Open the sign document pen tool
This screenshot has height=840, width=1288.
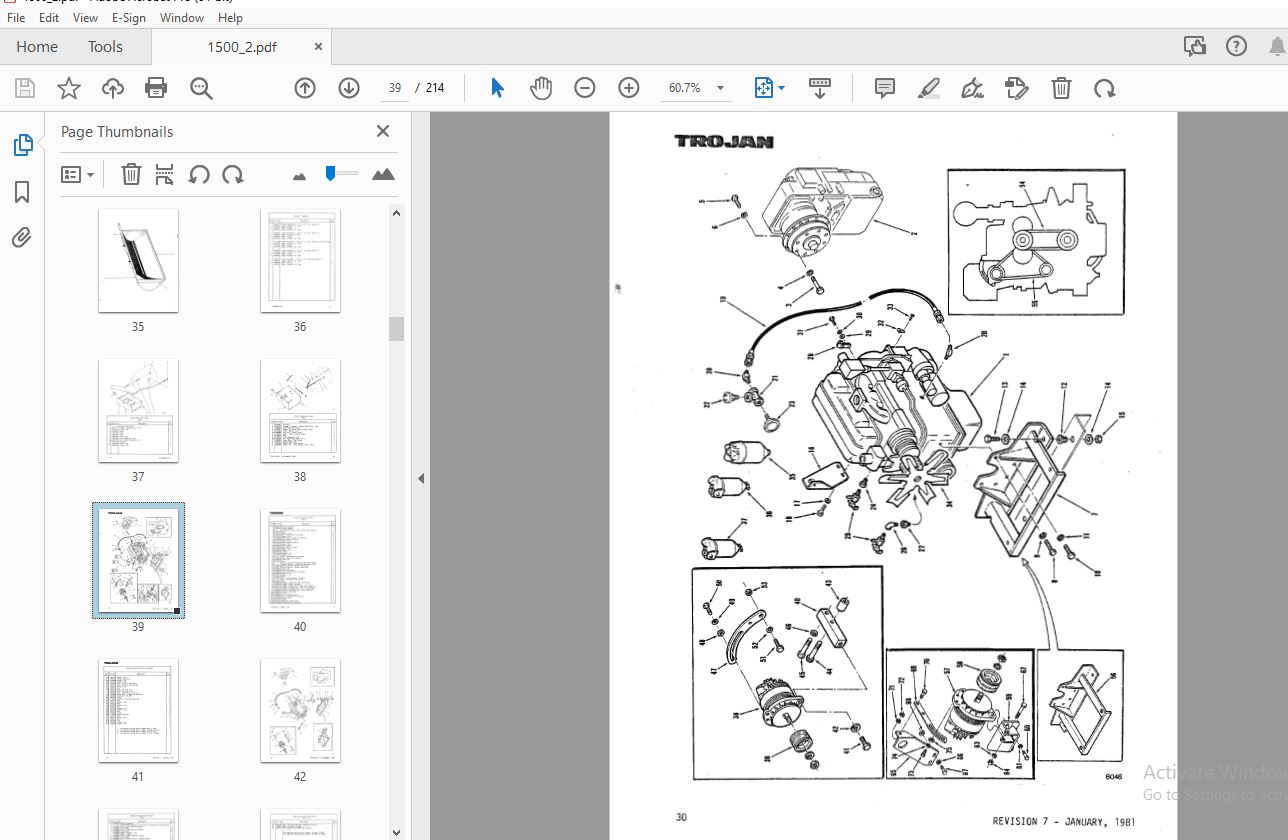[973, 88]
